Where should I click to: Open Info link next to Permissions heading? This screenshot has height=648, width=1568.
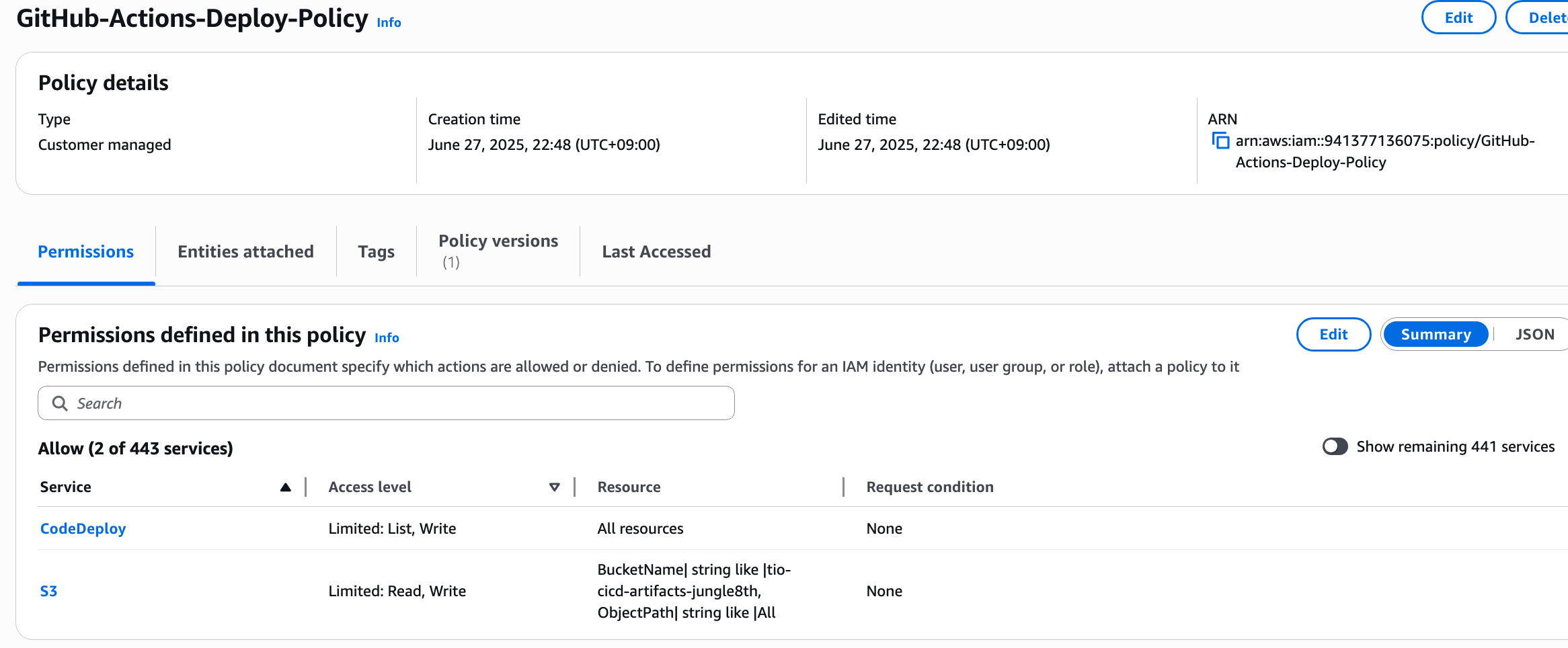[387, 338]
